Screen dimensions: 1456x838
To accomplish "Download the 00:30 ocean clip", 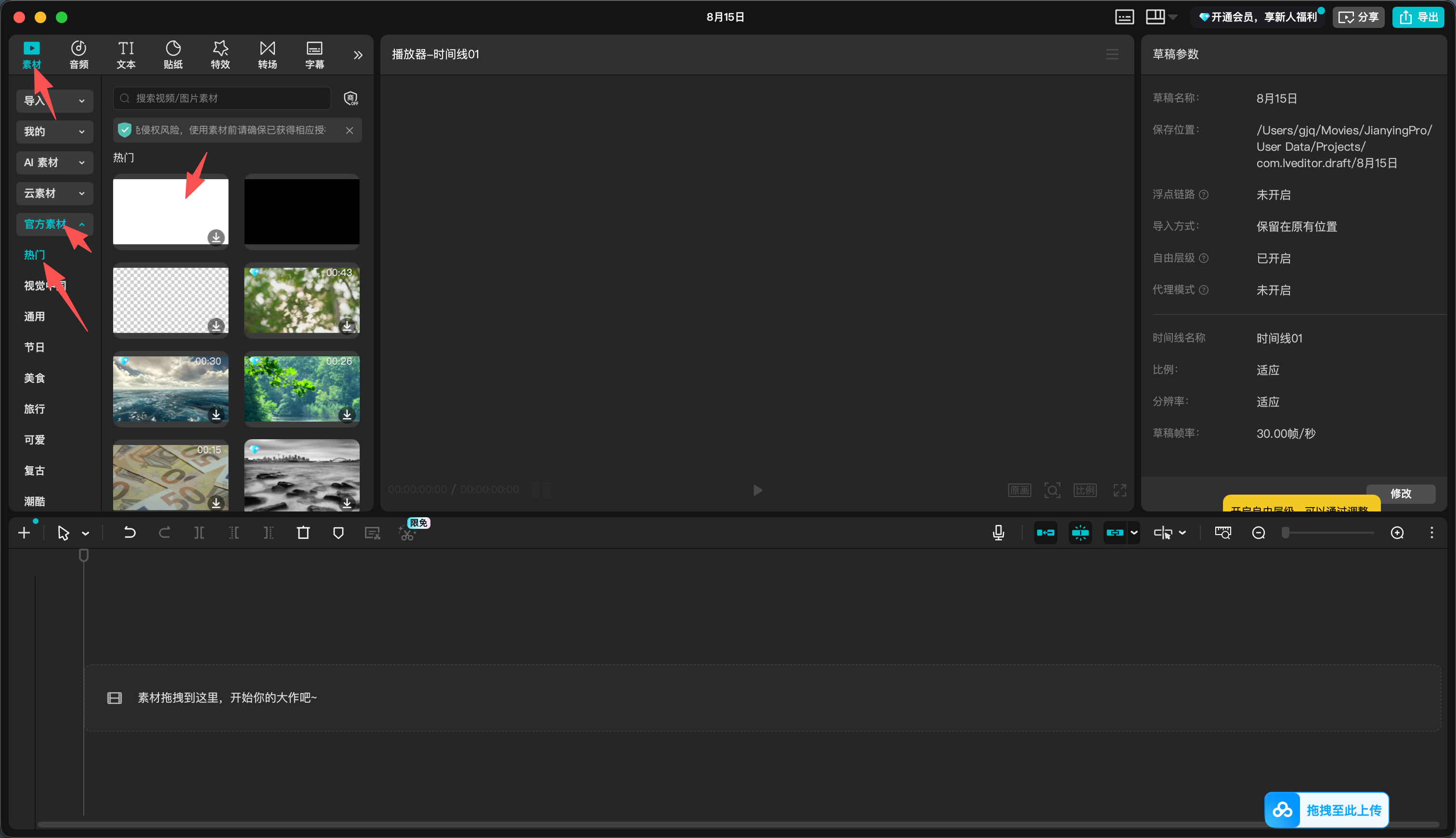I will [x=216, y=414].
